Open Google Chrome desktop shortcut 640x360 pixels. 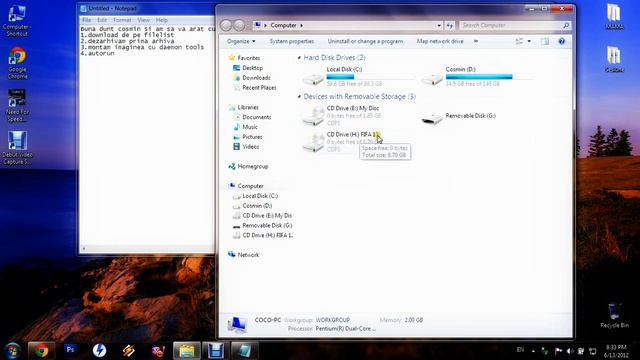click(x=17, y=63)
